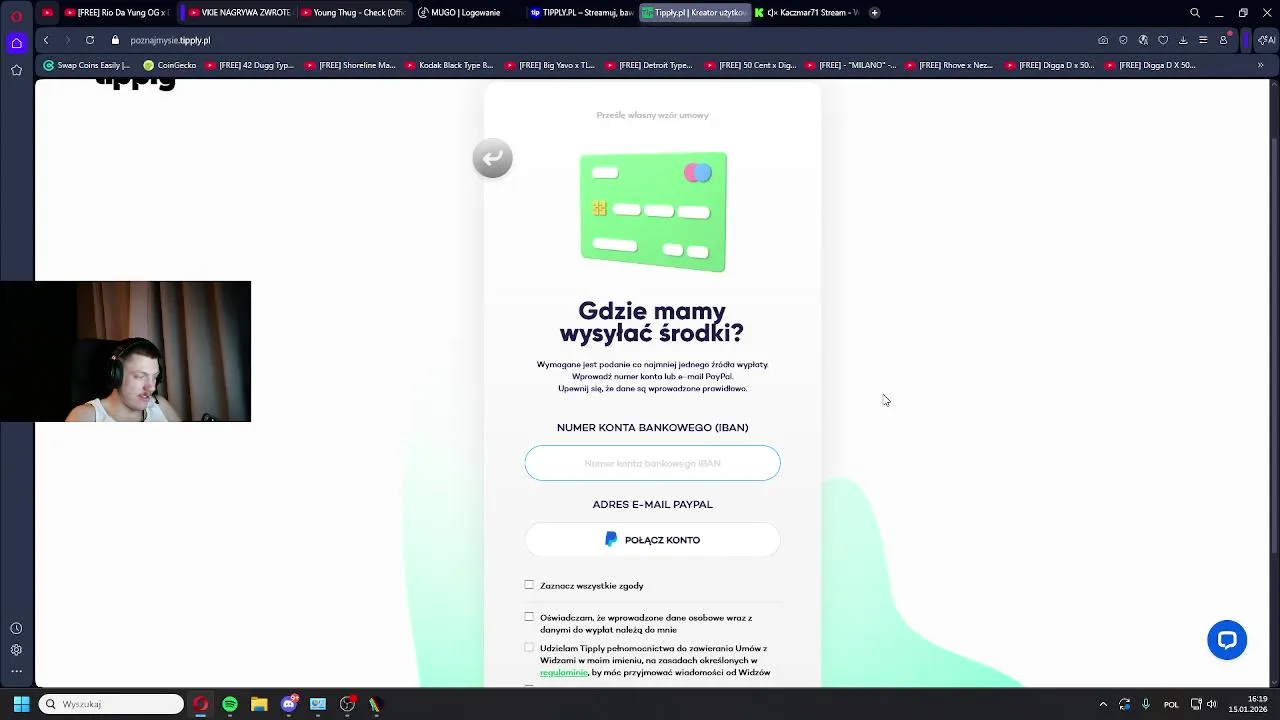Screen dimensions: 1280x720
Task: Switch to the MUGO | Logowanie tab
Action: click(x=466, y=13)
